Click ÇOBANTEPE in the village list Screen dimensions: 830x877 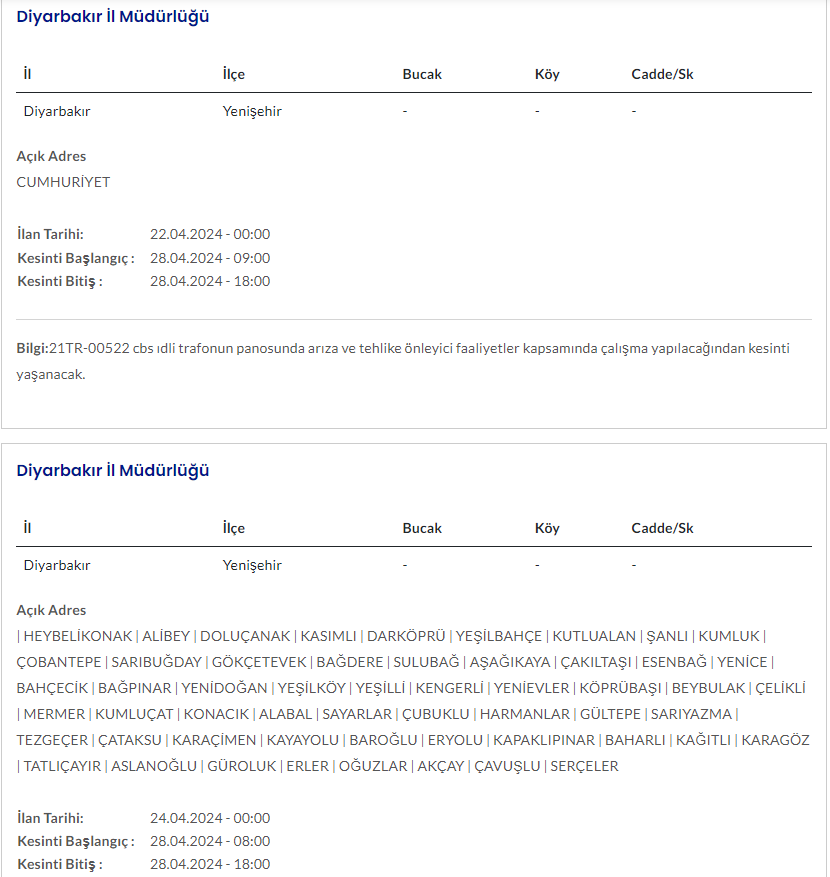pos(59,662)
